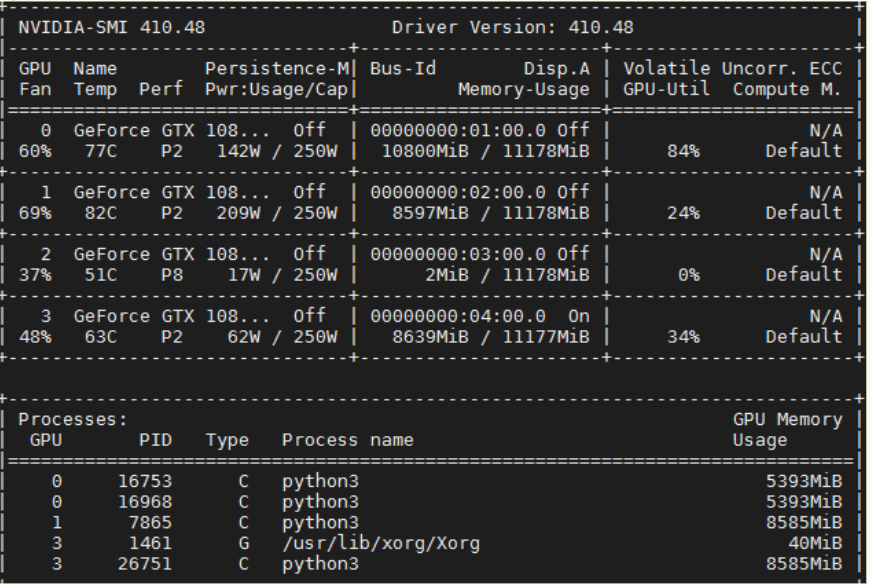Click PID 26751 in the process list

pos(145,564)
